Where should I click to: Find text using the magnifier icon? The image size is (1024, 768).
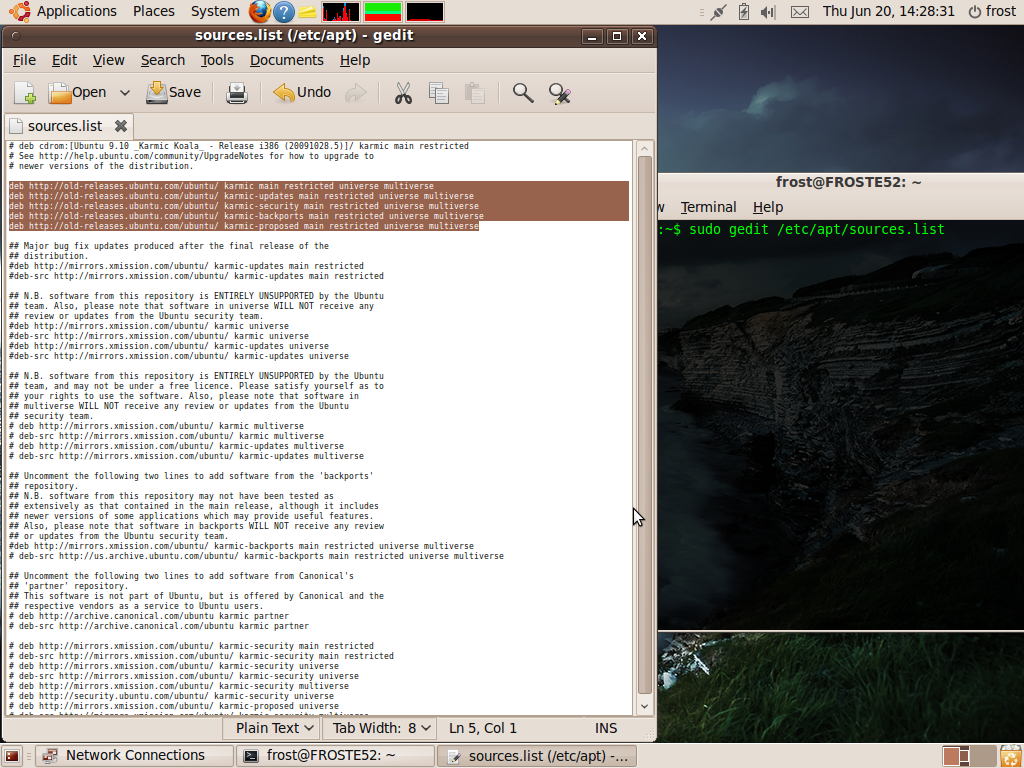[522, 93]
